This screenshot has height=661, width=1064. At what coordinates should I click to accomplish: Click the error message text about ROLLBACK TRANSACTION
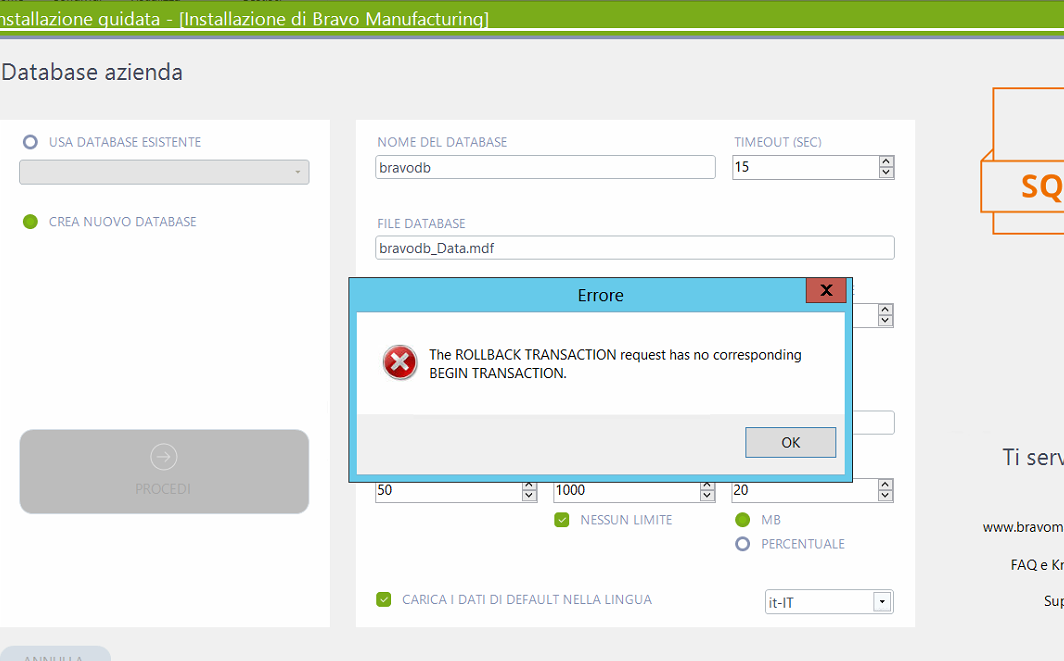pyautogui.click(x=615, y=364)
